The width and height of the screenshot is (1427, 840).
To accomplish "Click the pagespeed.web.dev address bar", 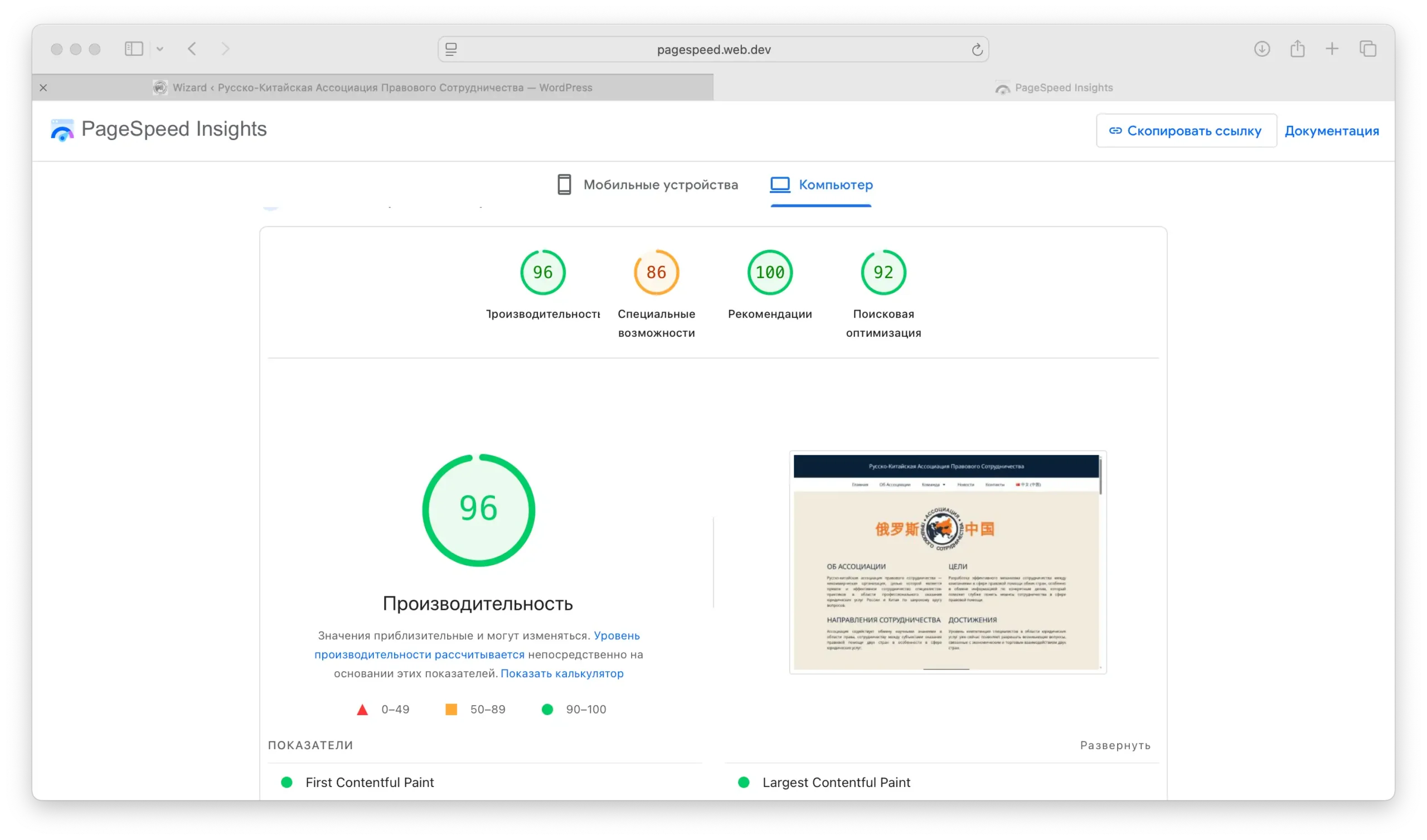I will tap(713, 50).
